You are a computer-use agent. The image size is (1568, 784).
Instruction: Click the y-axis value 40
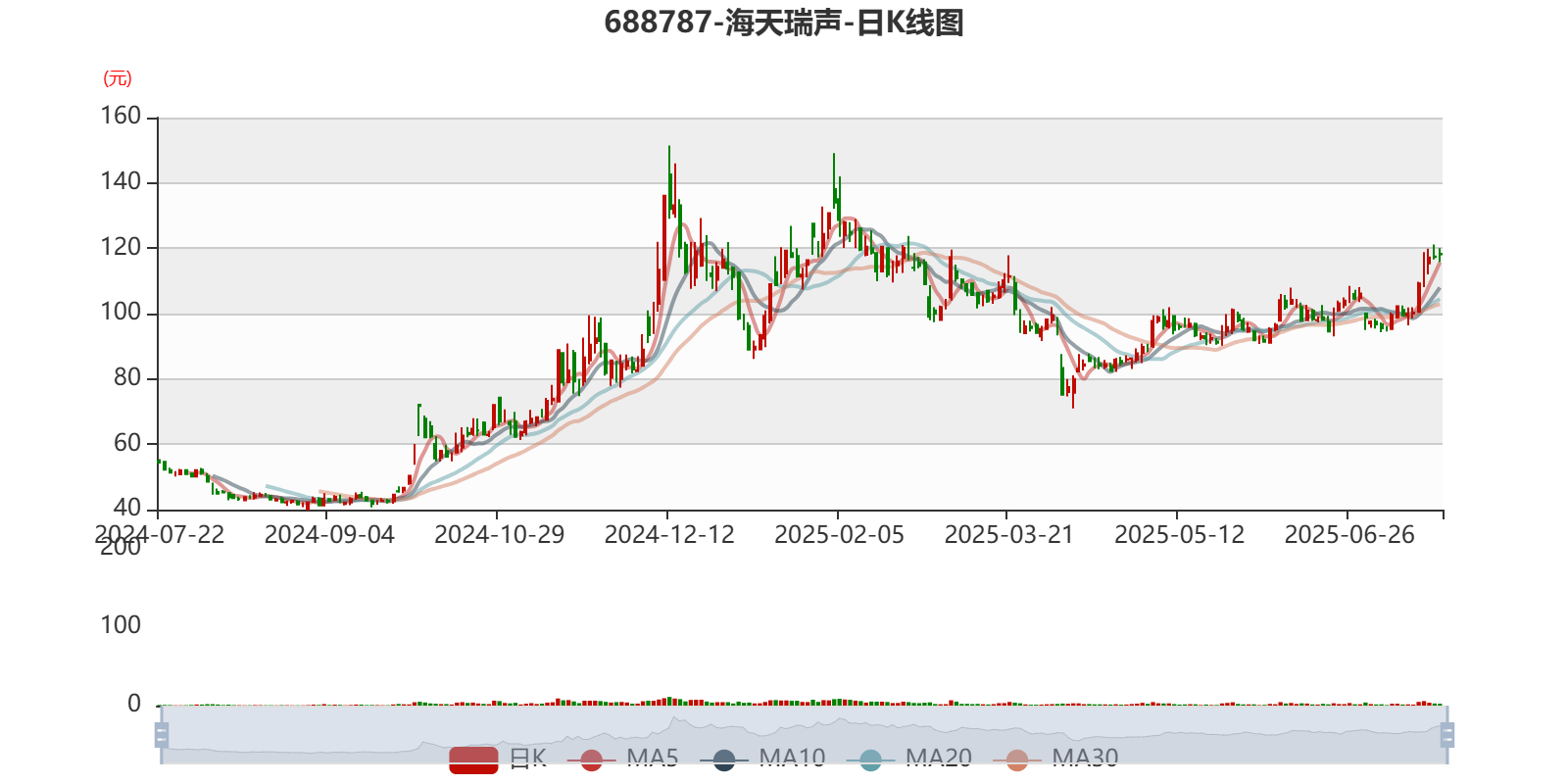[127, 508]
